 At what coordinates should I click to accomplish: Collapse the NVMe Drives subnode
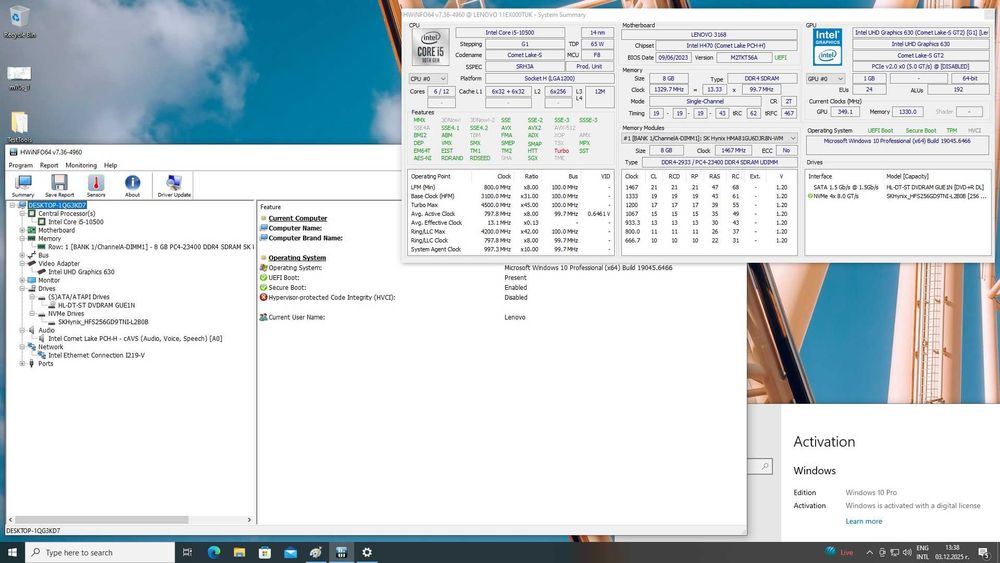tap(32, 314)
